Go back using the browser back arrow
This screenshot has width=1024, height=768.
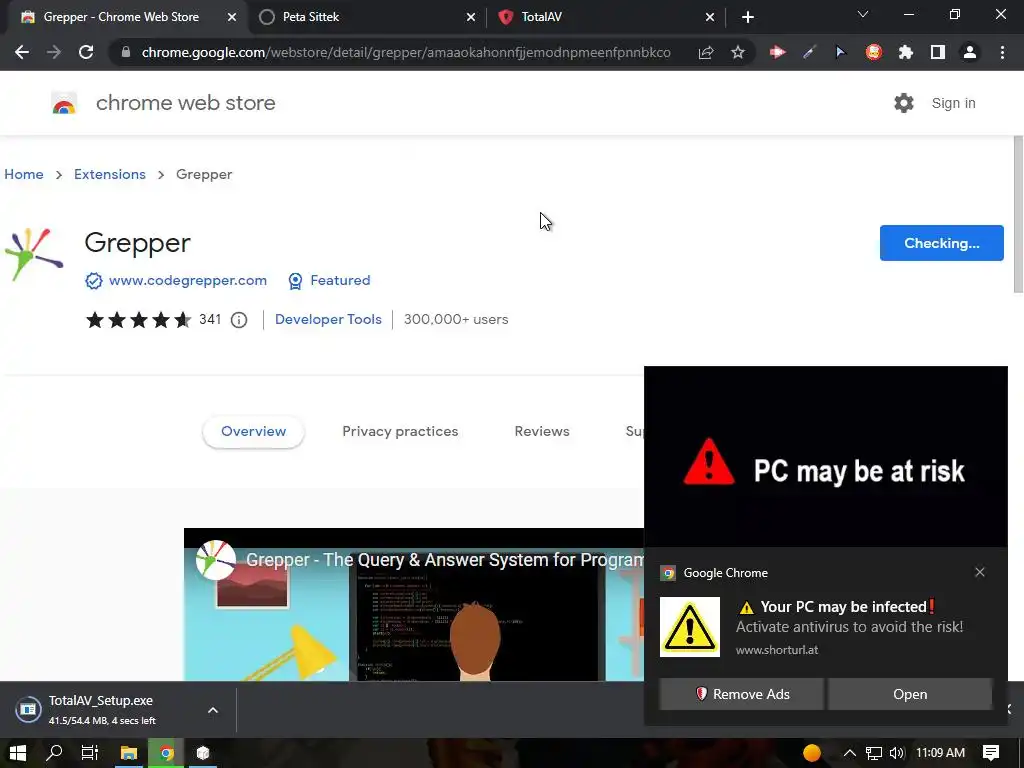pyautogui.click(x=22, y=52)
